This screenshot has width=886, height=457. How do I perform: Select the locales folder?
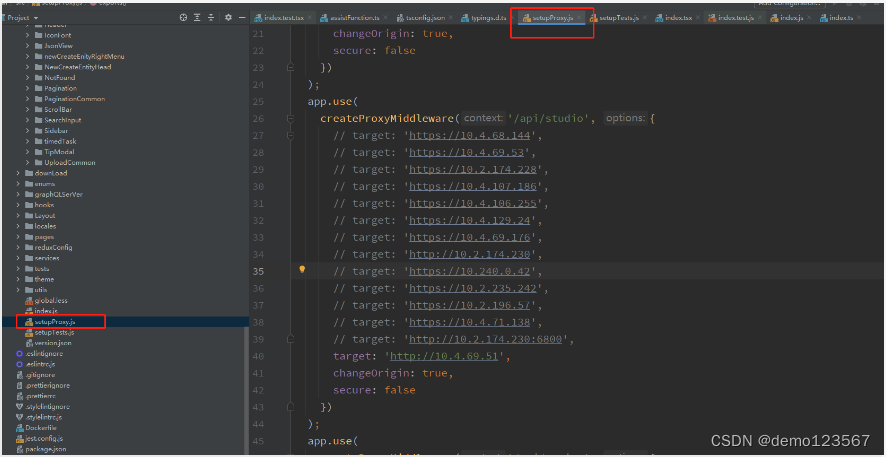[45, 226]
